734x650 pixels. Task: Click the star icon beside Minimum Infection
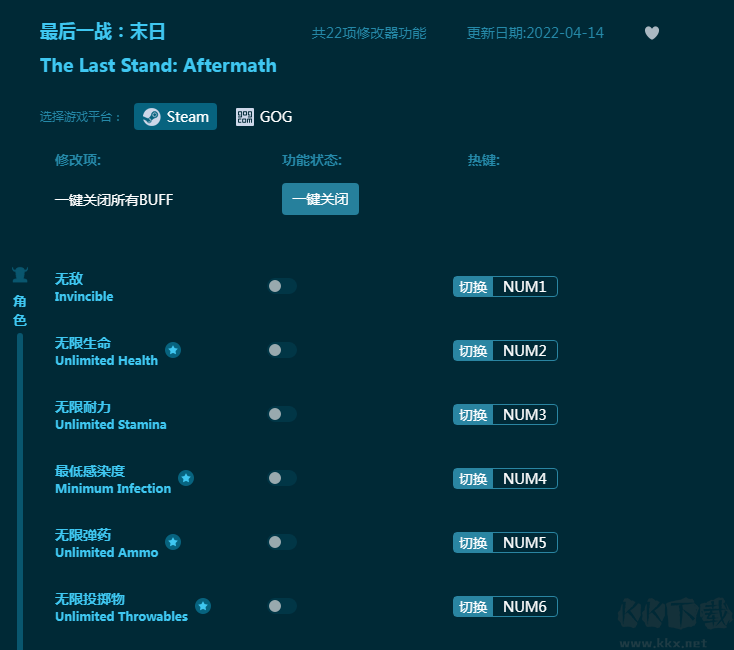(x=186, y=478)
